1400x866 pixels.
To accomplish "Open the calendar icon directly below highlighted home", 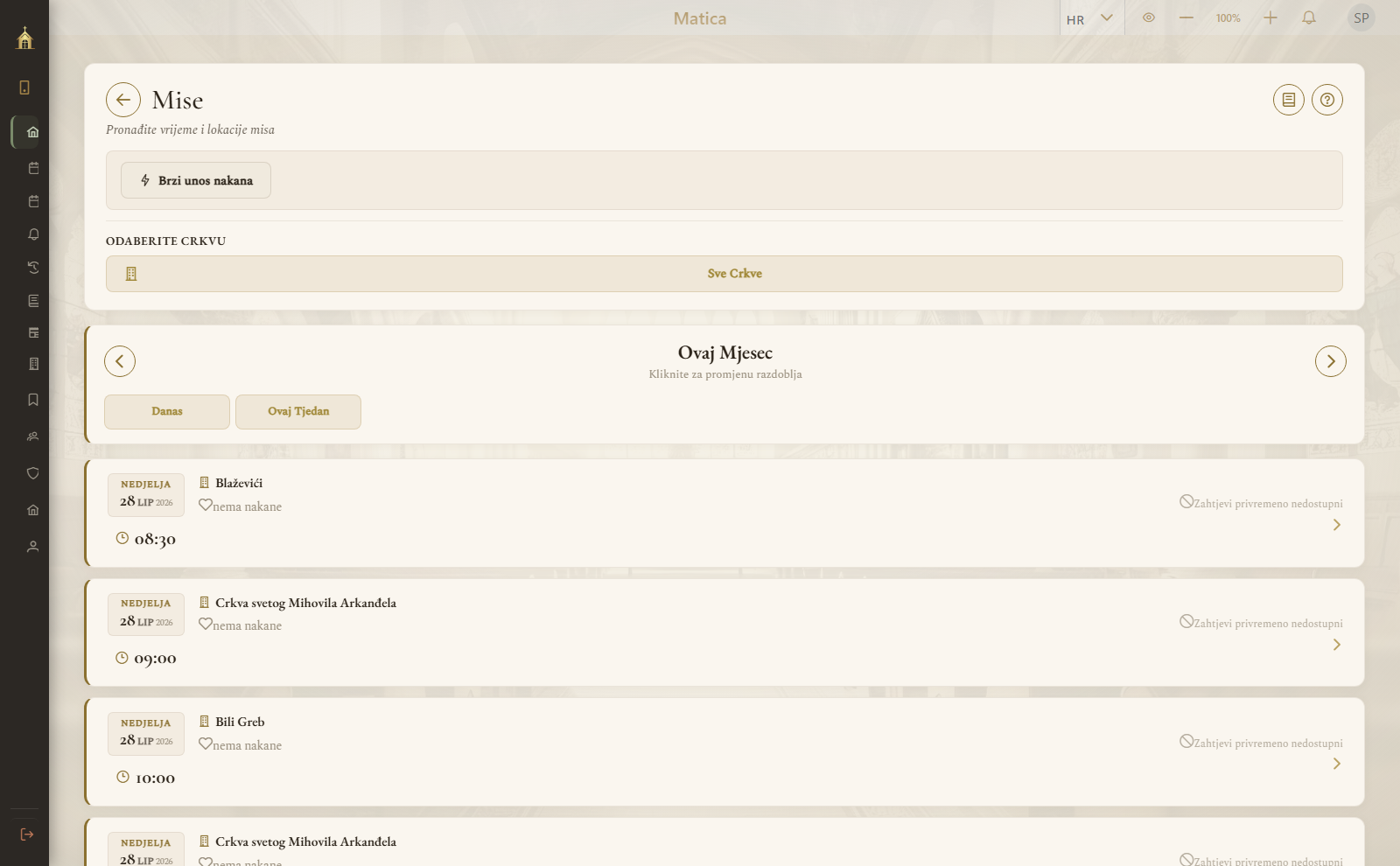I will pos(33,168).
